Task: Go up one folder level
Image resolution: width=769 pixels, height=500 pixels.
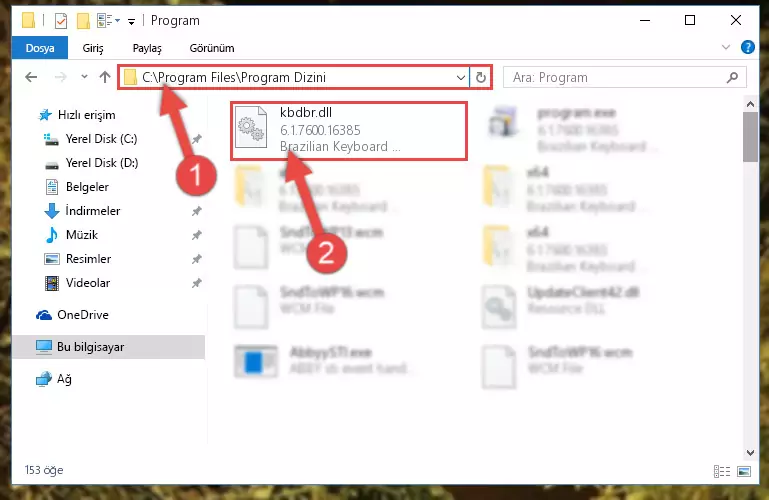Action: [x=104, y=77]
